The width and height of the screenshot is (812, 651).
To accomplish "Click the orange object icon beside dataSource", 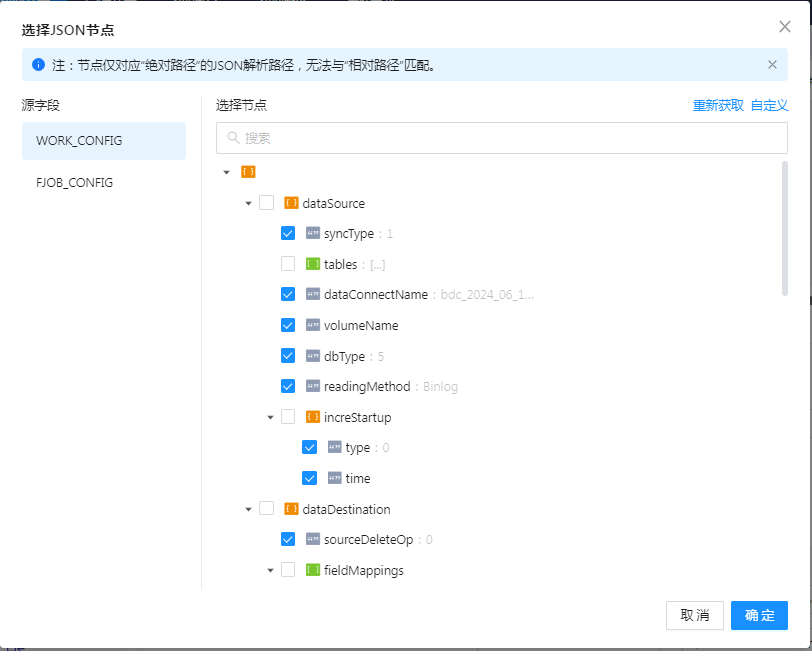I will [x=291, y=203].
